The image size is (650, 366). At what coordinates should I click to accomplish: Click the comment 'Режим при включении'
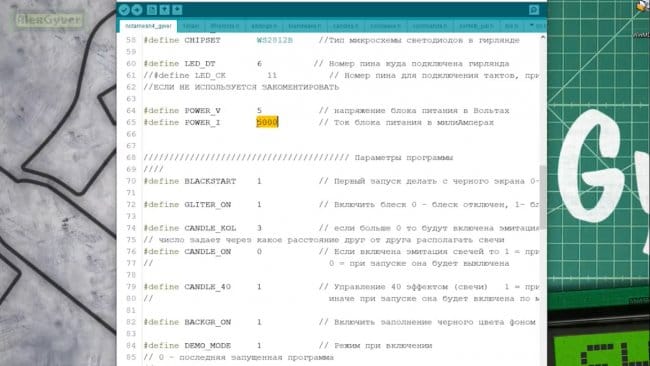tap(376, 345)
